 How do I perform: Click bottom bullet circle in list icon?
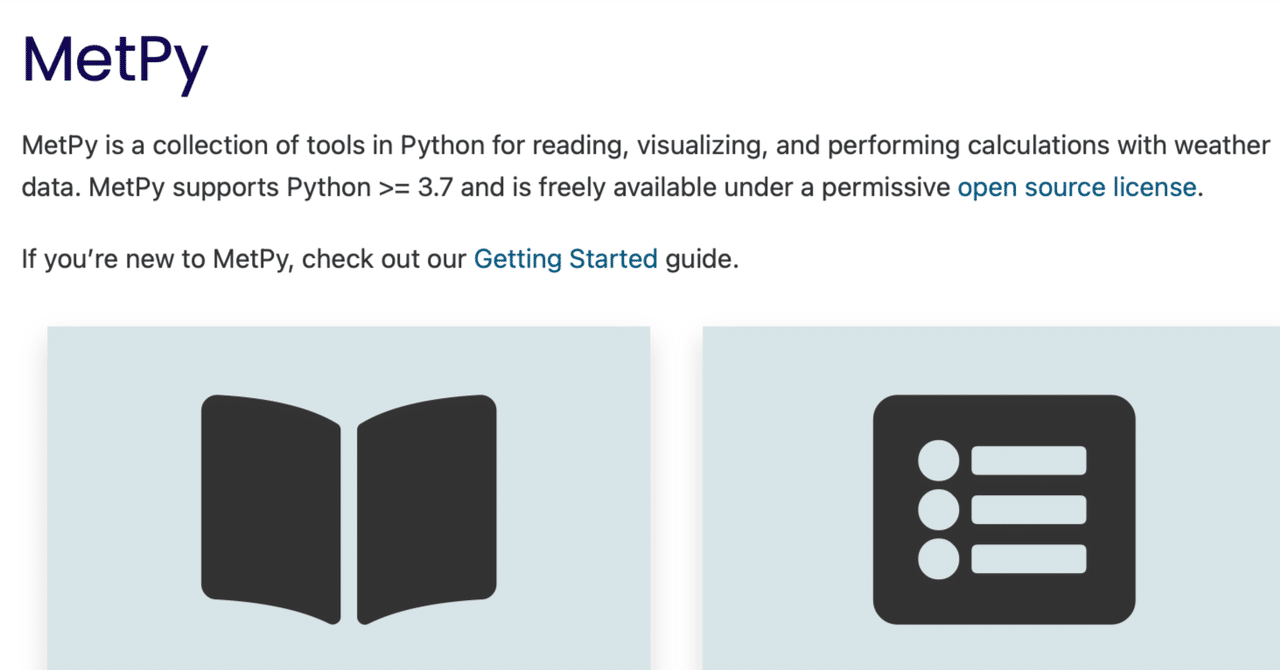pos(938,559)
